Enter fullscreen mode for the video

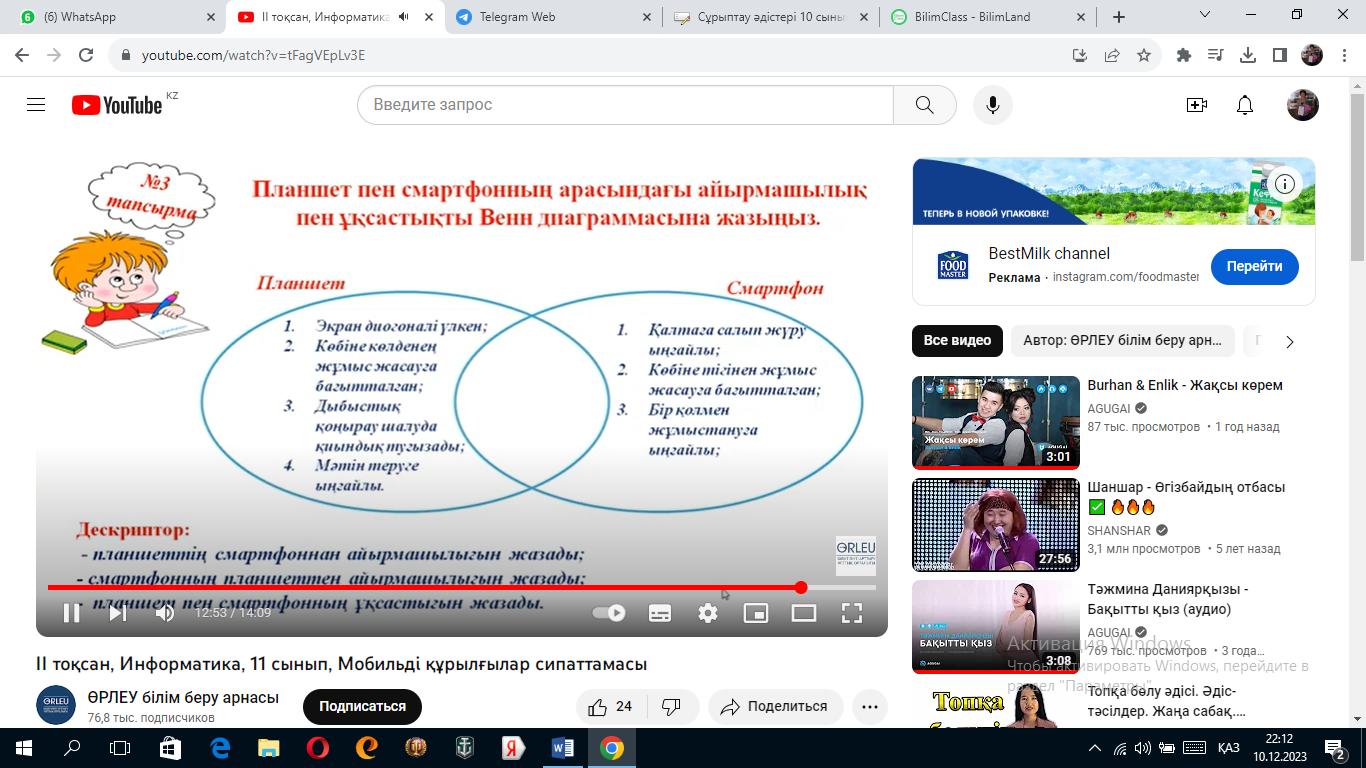(x=851, y=613)
